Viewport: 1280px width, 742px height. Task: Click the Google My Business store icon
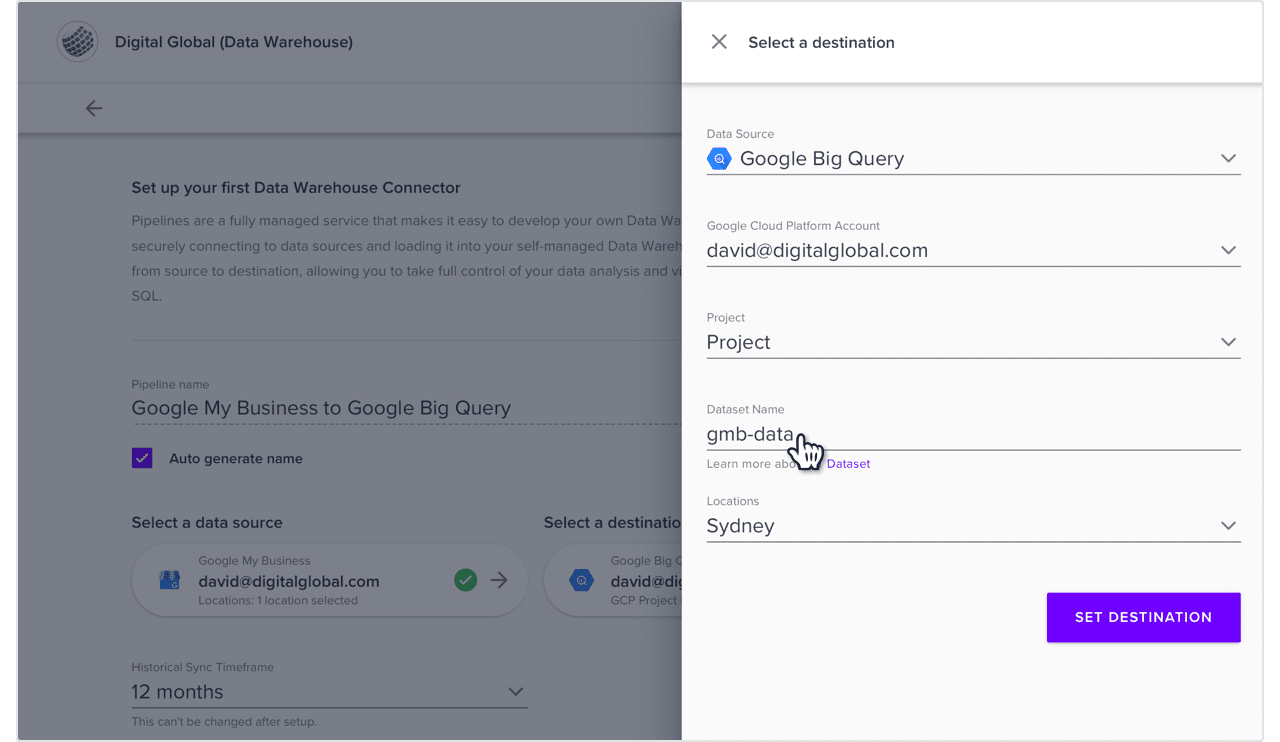point(170,581)
